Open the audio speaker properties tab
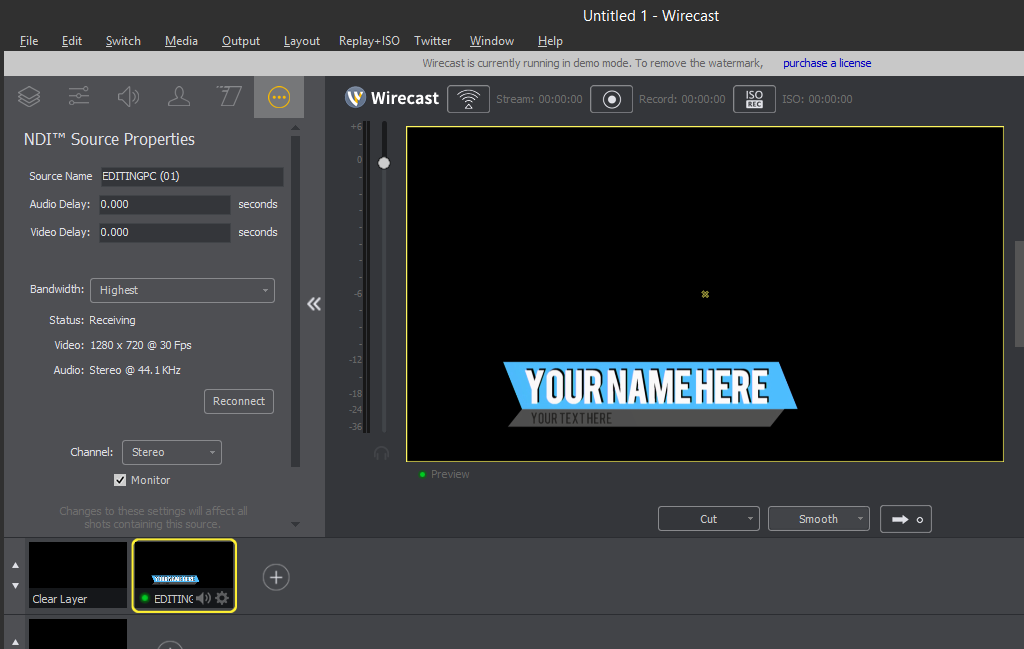Viewport: 1024px width, 649px height. pyautogui.click(x=129, y=97)
